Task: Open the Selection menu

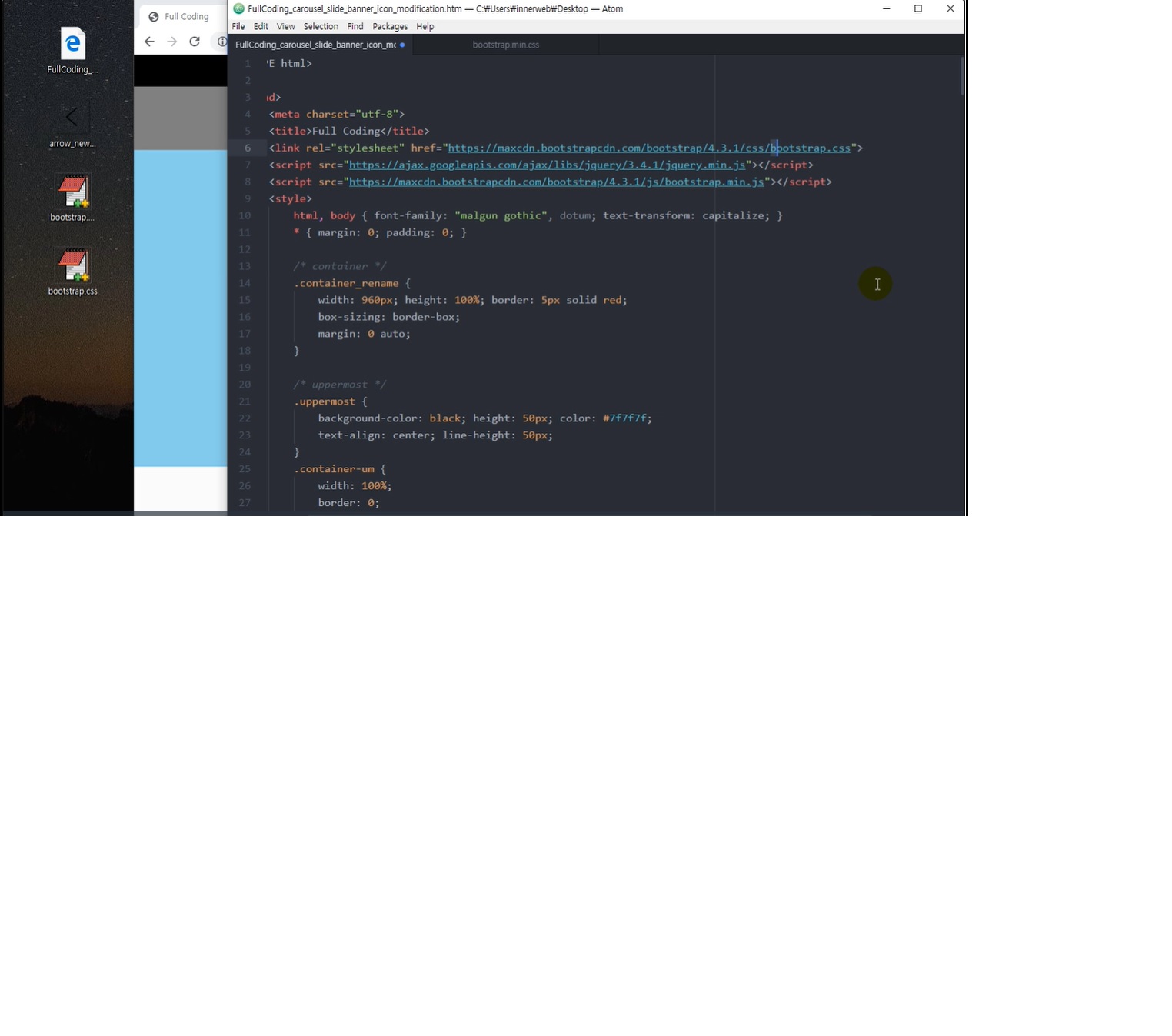Action: (x=321, y=26)
